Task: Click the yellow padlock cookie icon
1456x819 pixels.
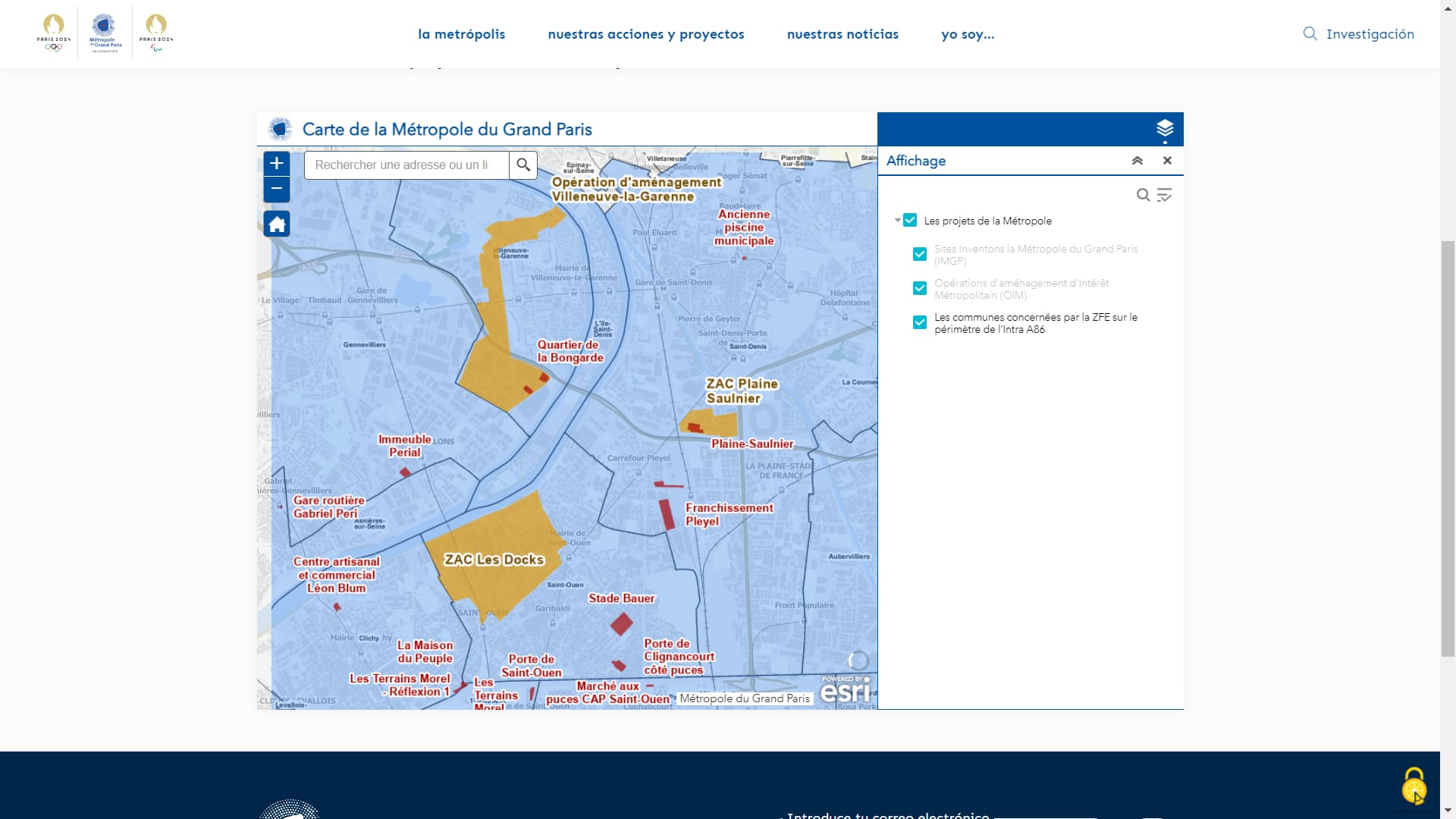Action: 1414,786
